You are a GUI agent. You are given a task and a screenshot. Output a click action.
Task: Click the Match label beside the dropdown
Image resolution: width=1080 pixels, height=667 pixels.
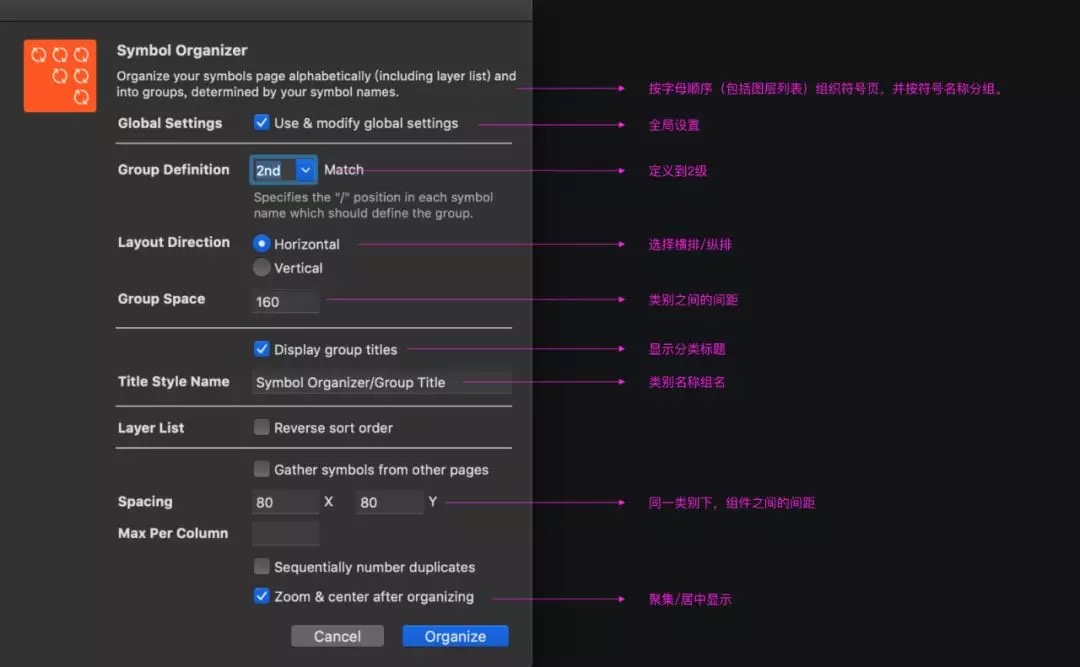344,170
